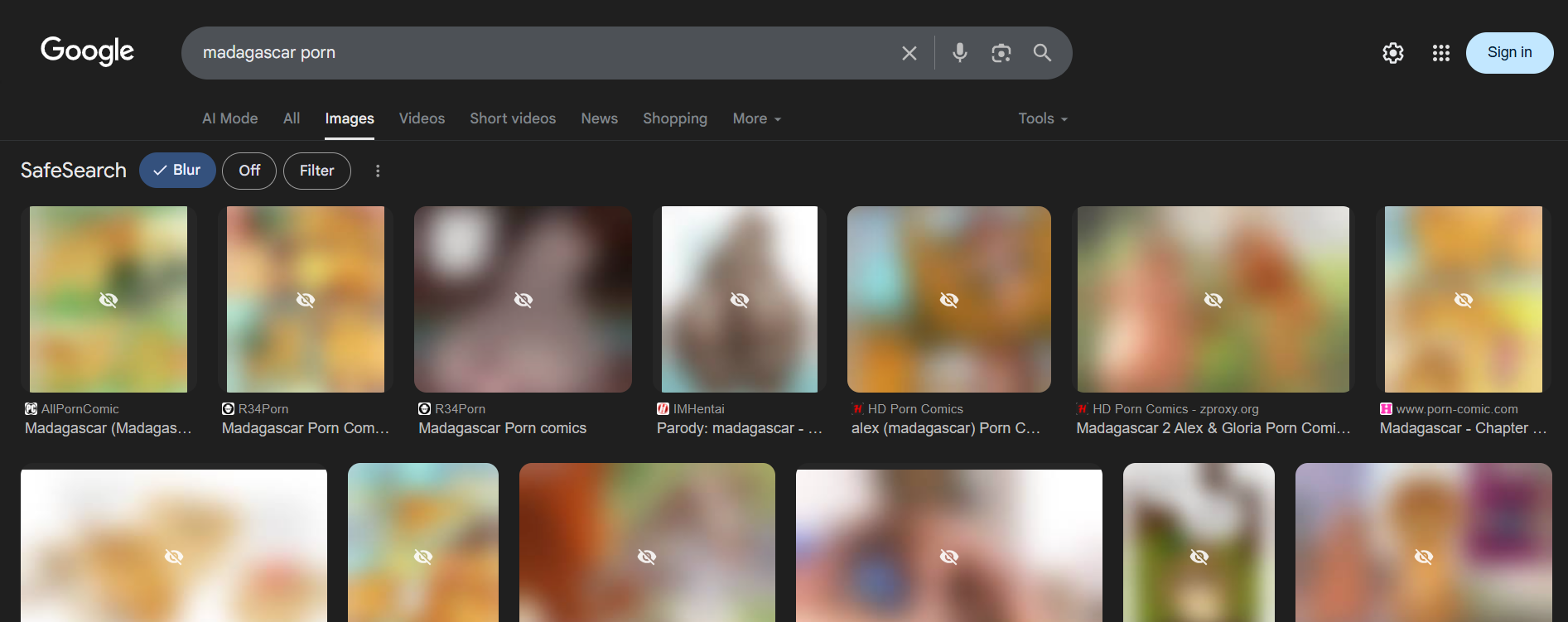Open search by image camera icon
Viewport: 1568px width, 622px height.
point(1001,53)
